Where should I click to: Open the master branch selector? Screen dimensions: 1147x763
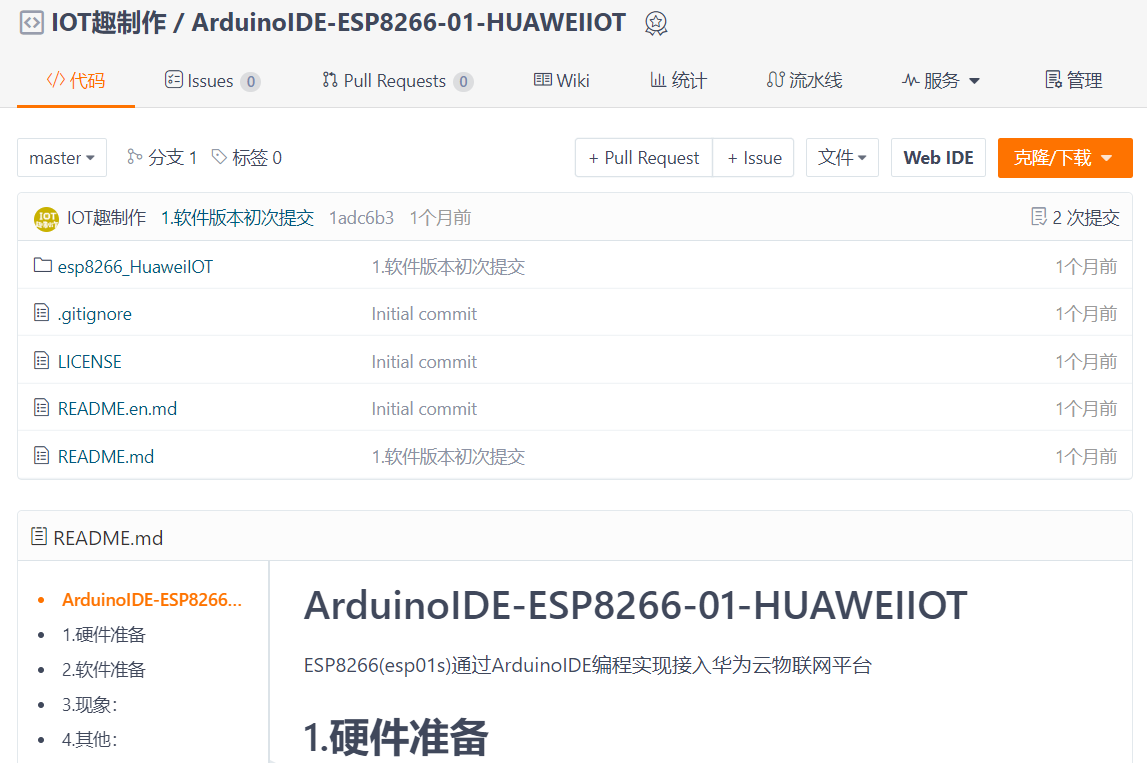pyautogui.click(x=62, y=157)
